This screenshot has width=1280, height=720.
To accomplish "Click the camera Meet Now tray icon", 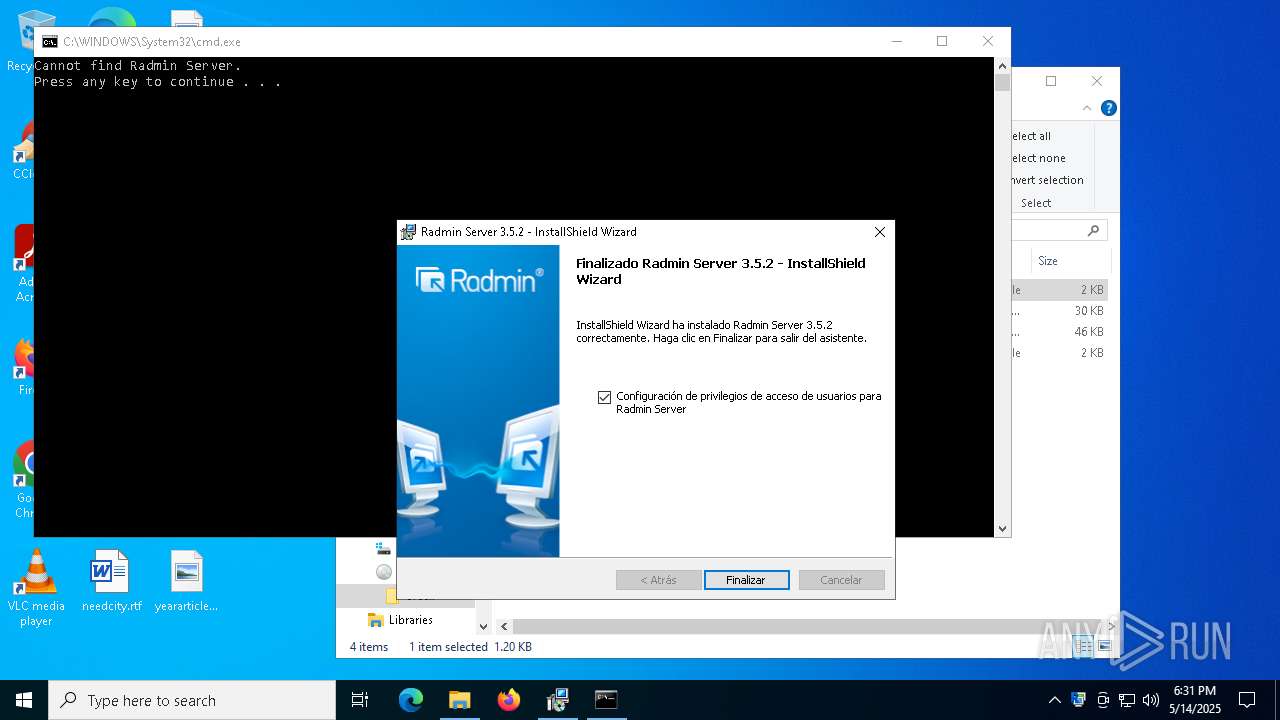I will [x=1103, y=700].
